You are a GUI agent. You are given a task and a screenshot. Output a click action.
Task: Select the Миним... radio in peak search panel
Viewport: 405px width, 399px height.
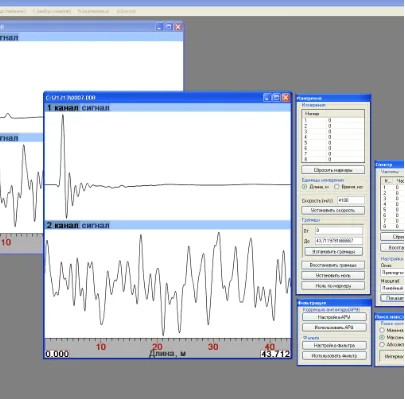tap(382, 330)
